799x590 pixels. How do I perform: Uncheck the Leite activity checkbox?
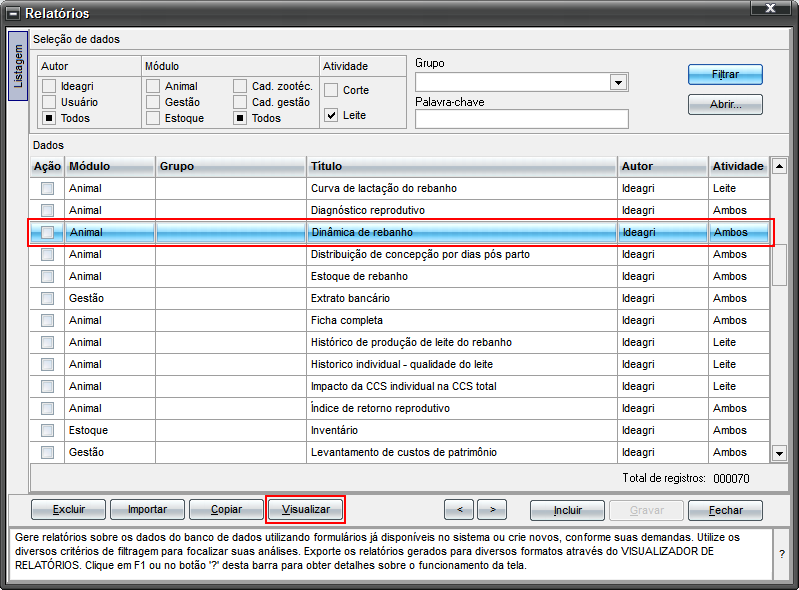331,115
